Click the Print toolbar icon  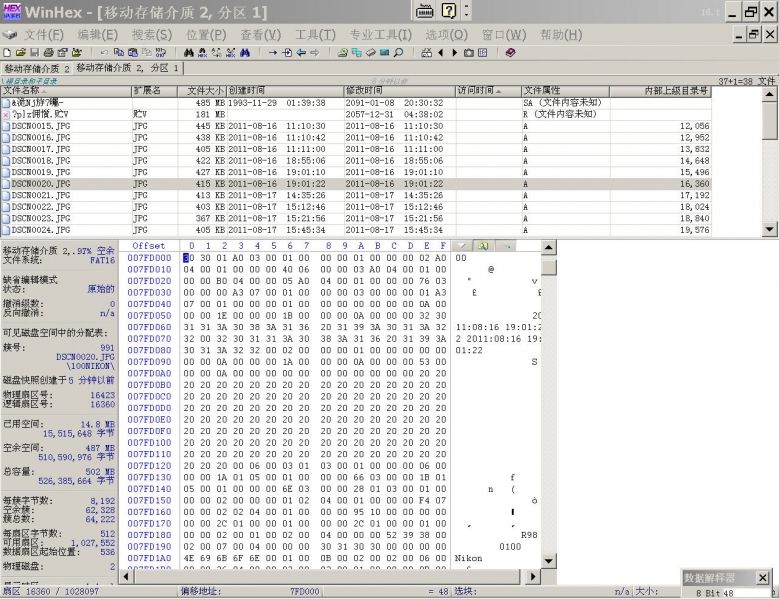(x=46, y=52)
